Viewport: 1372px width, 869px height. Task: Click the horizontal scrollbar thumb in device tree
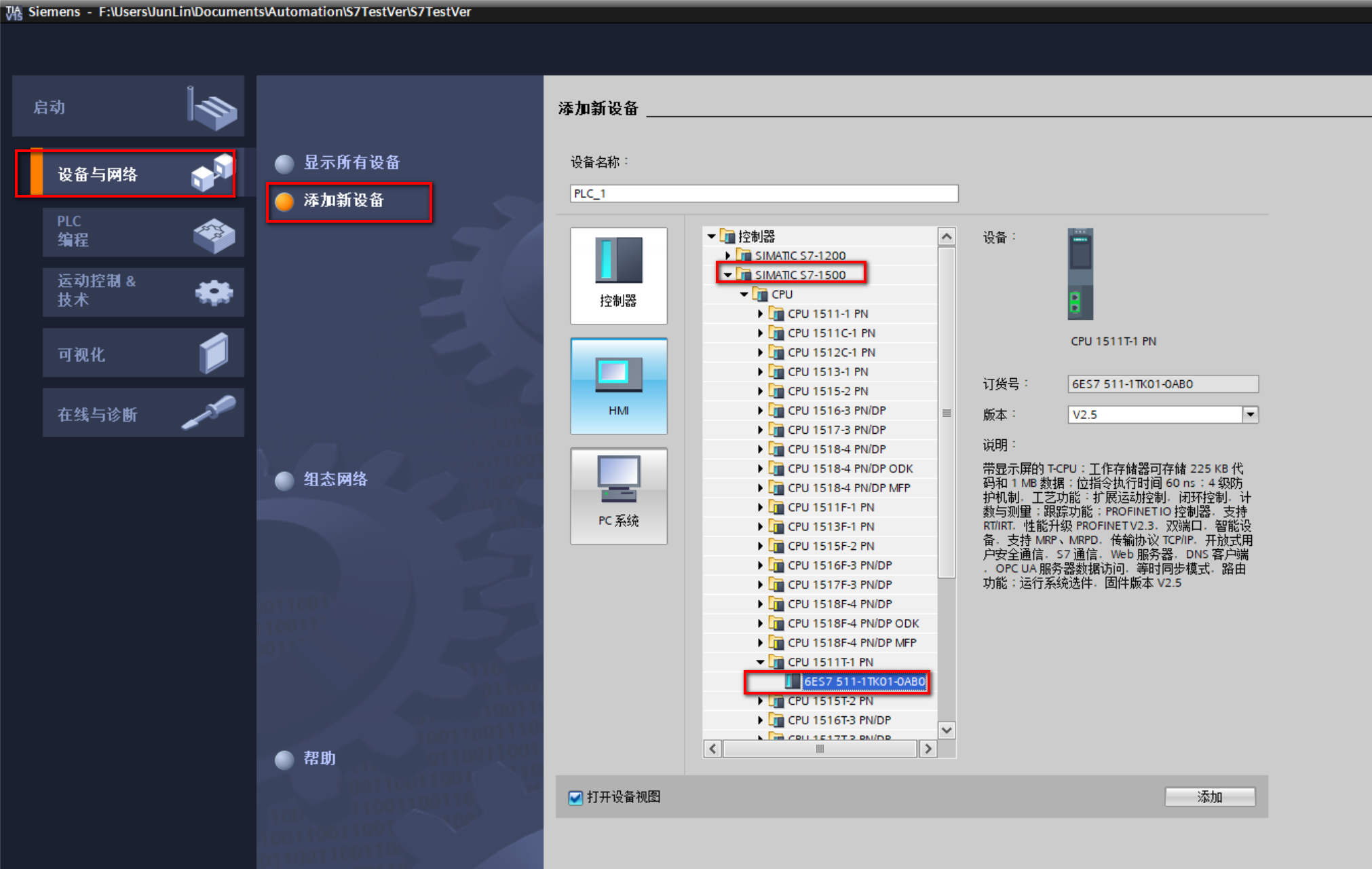click(820, 749)
